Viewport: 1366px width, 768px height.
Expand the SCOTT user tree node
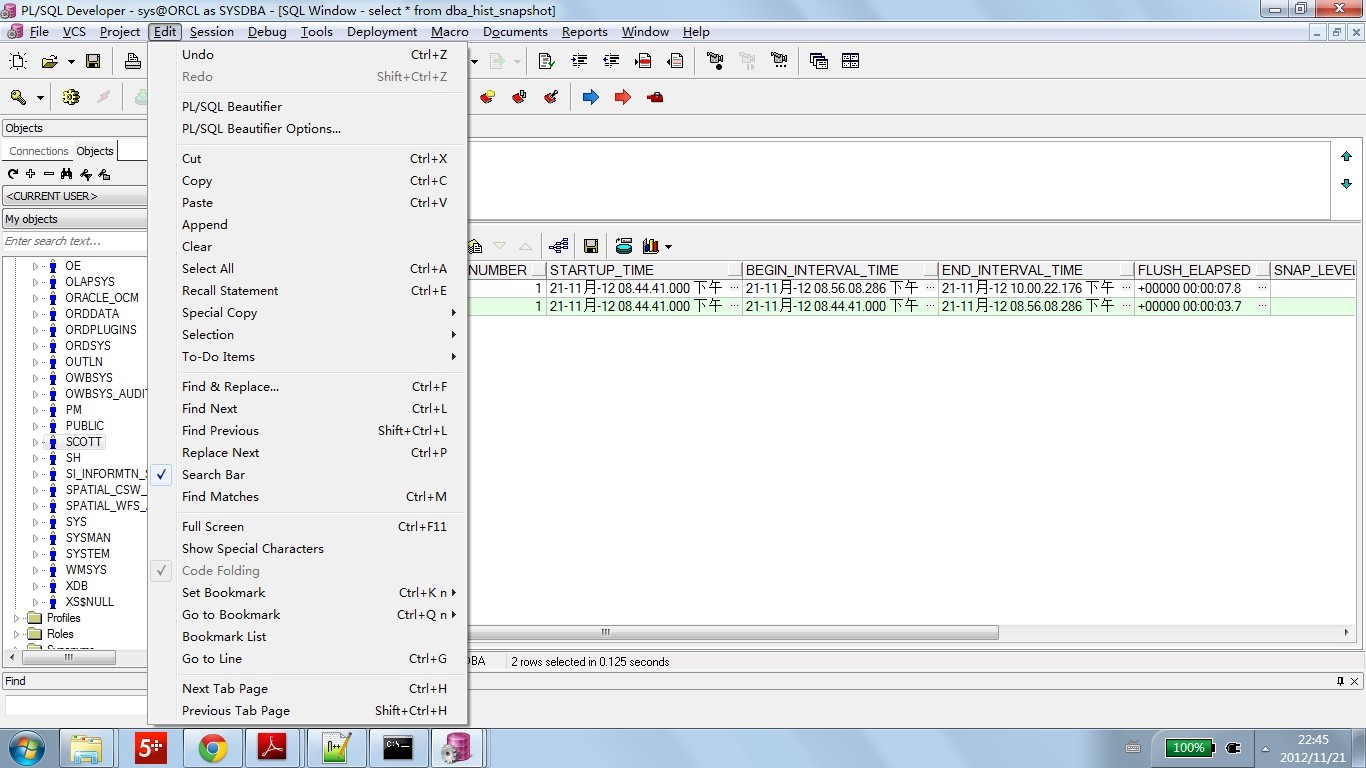click(35, 442)
